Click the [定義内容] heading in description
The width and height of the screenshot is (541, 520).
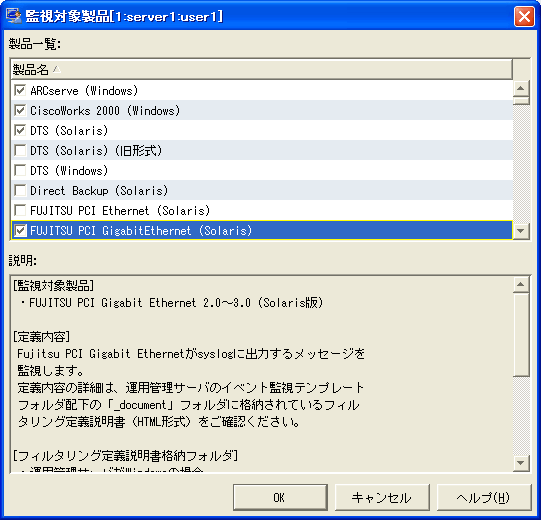tap(41, 336)
